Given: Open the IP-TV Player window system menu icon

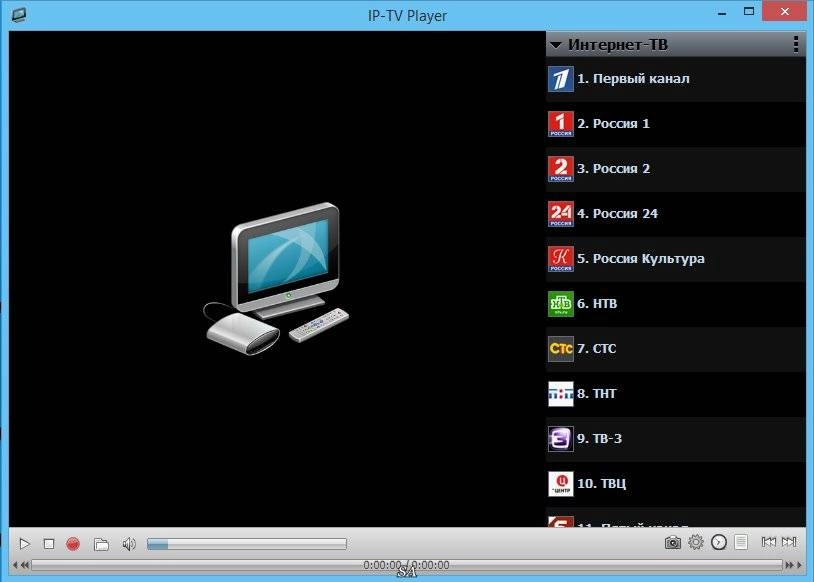Looking at the screenshot, I should tap(19, 15).
